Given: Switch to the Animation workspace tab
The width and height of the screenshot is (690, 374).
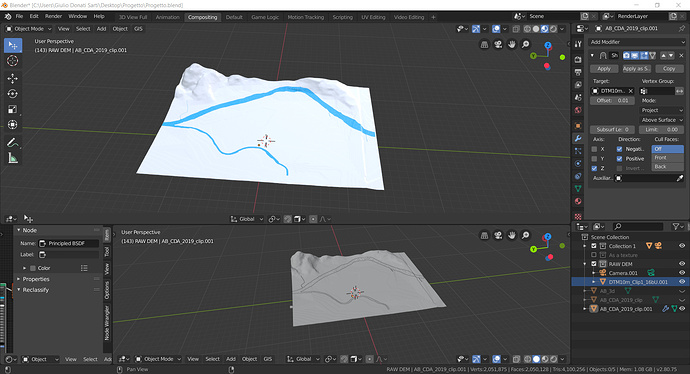Looking at the screenshot, I should point(168,17).
